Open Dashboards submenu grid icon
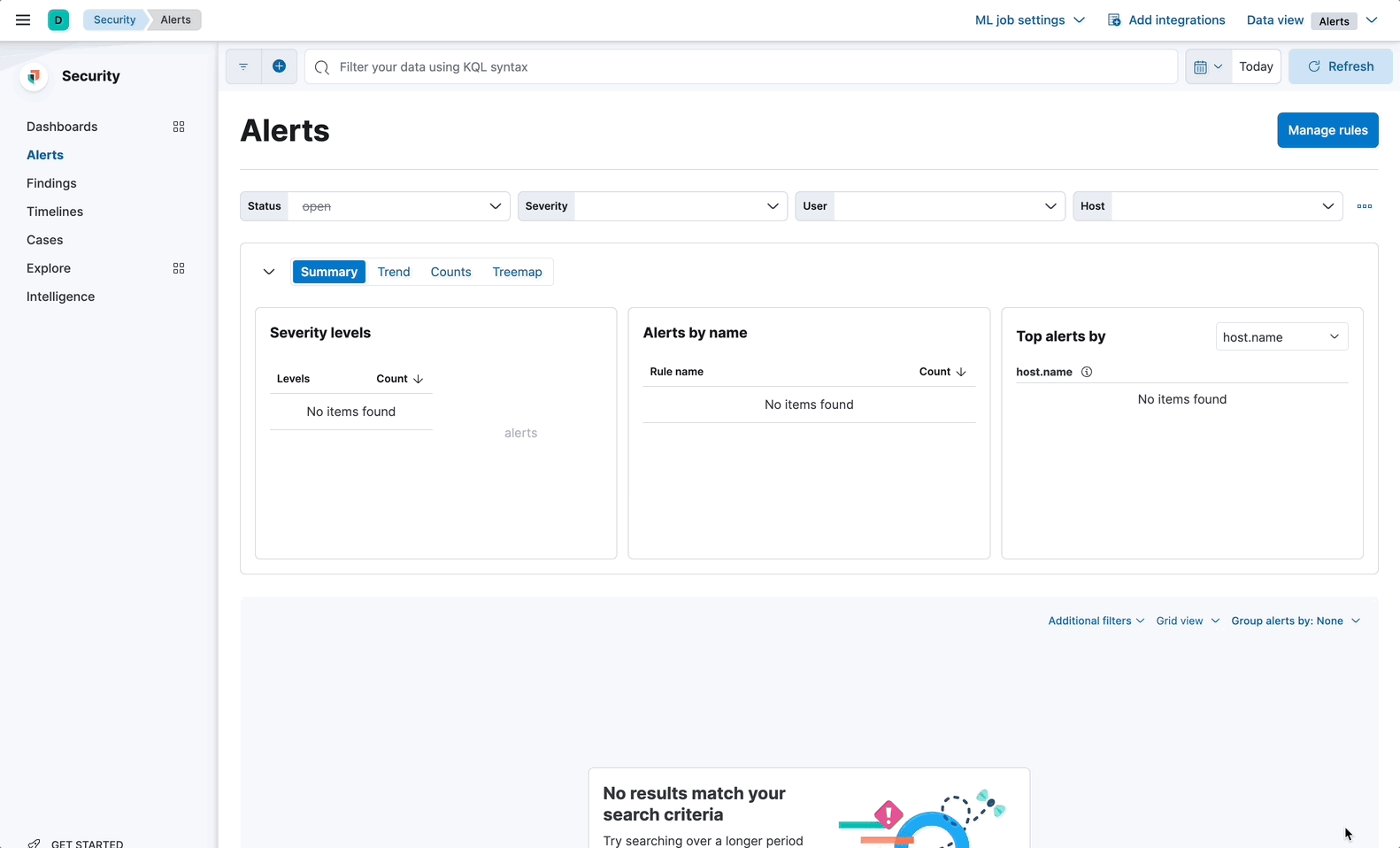Screen dimensions: 1400x848 click(179, 127)
